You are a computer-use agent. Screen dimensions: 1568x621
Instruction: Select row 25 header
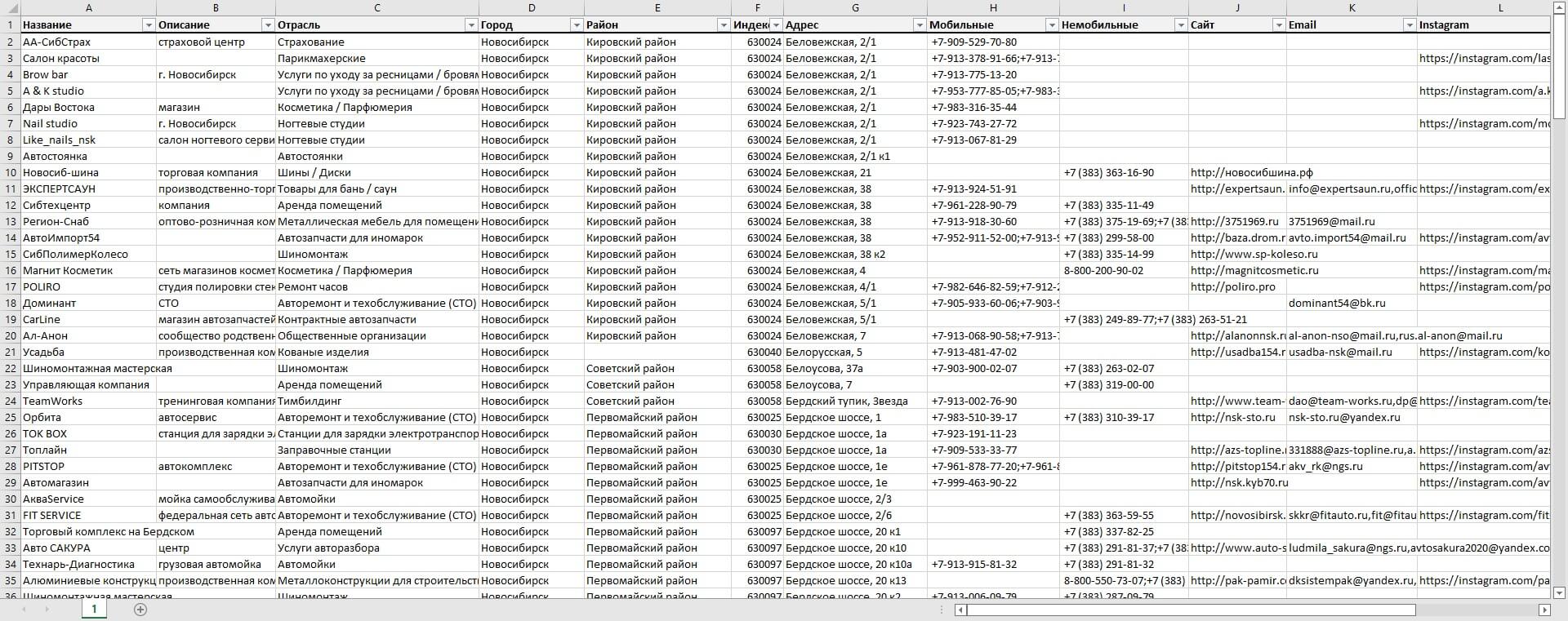10,417
